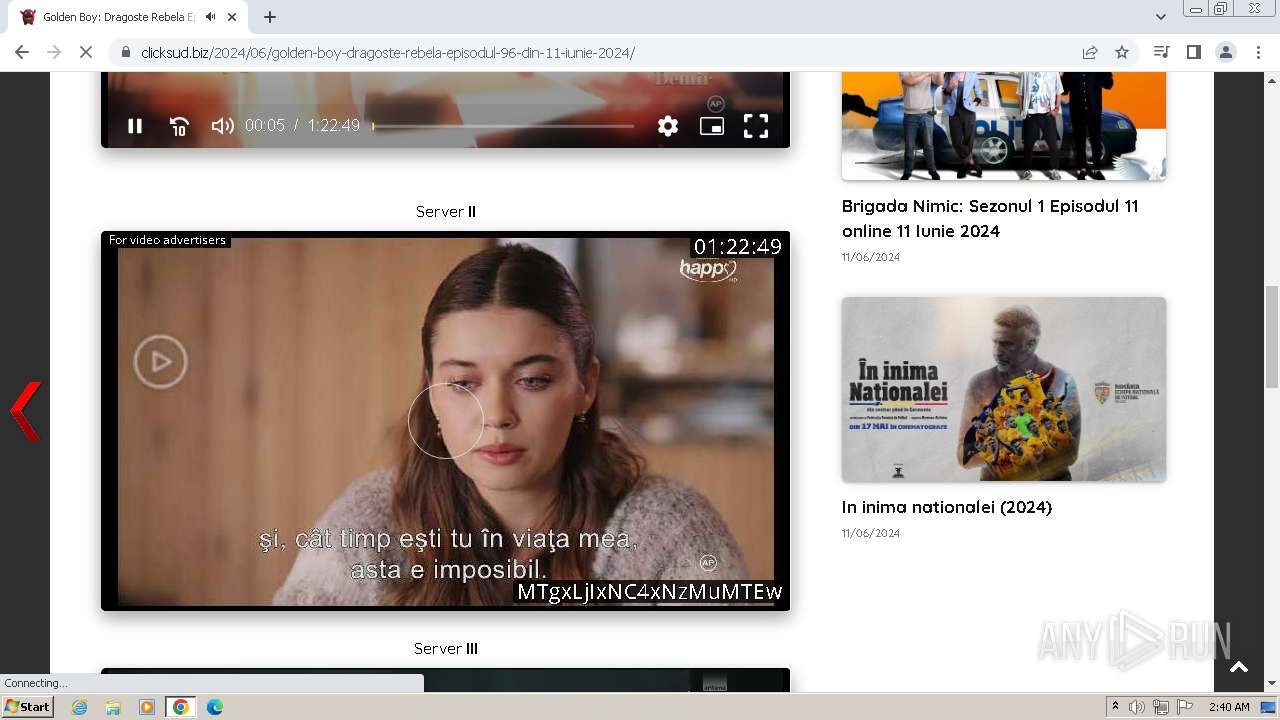
Task: Expand the tab search dropdown
Action: [x=1160, y=17]
